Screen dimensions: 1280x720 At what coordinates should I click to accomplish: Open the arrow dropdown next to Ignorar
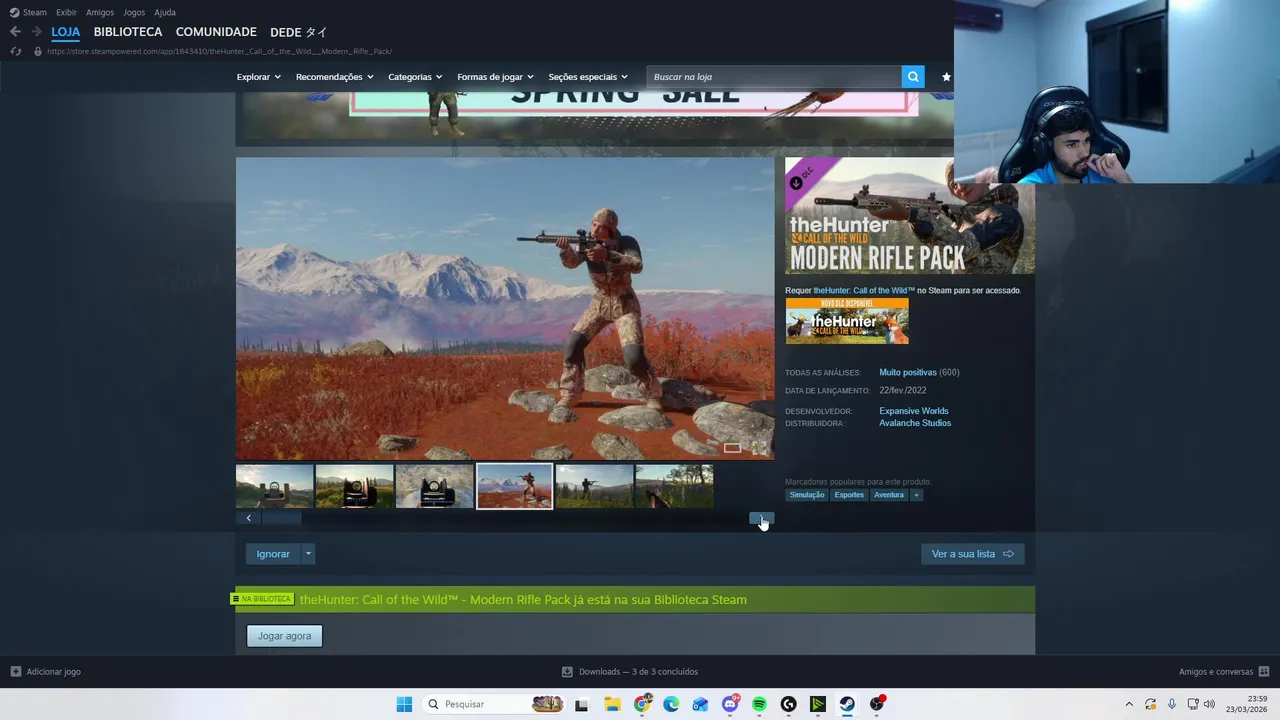tap(308, 554)
